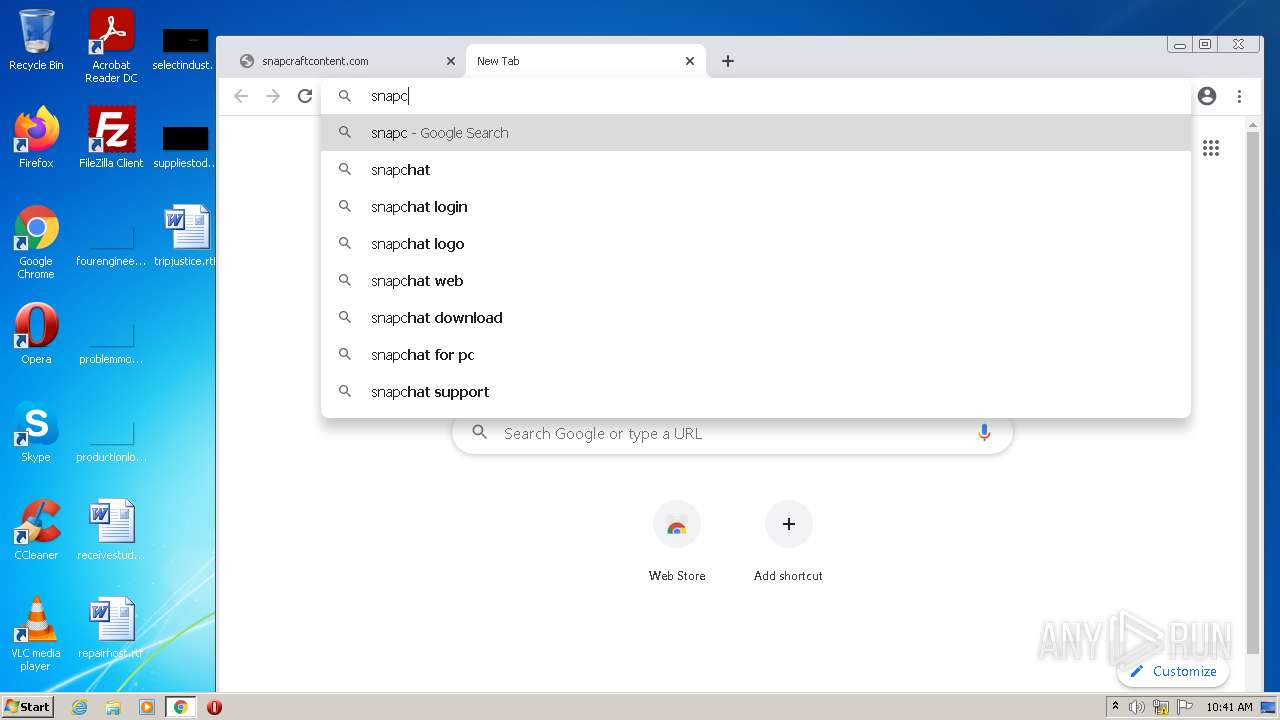Viewport: 1280px width, 720px height.
Task: Click the address bar containing 'snapc'
Action: pos(756,96)
